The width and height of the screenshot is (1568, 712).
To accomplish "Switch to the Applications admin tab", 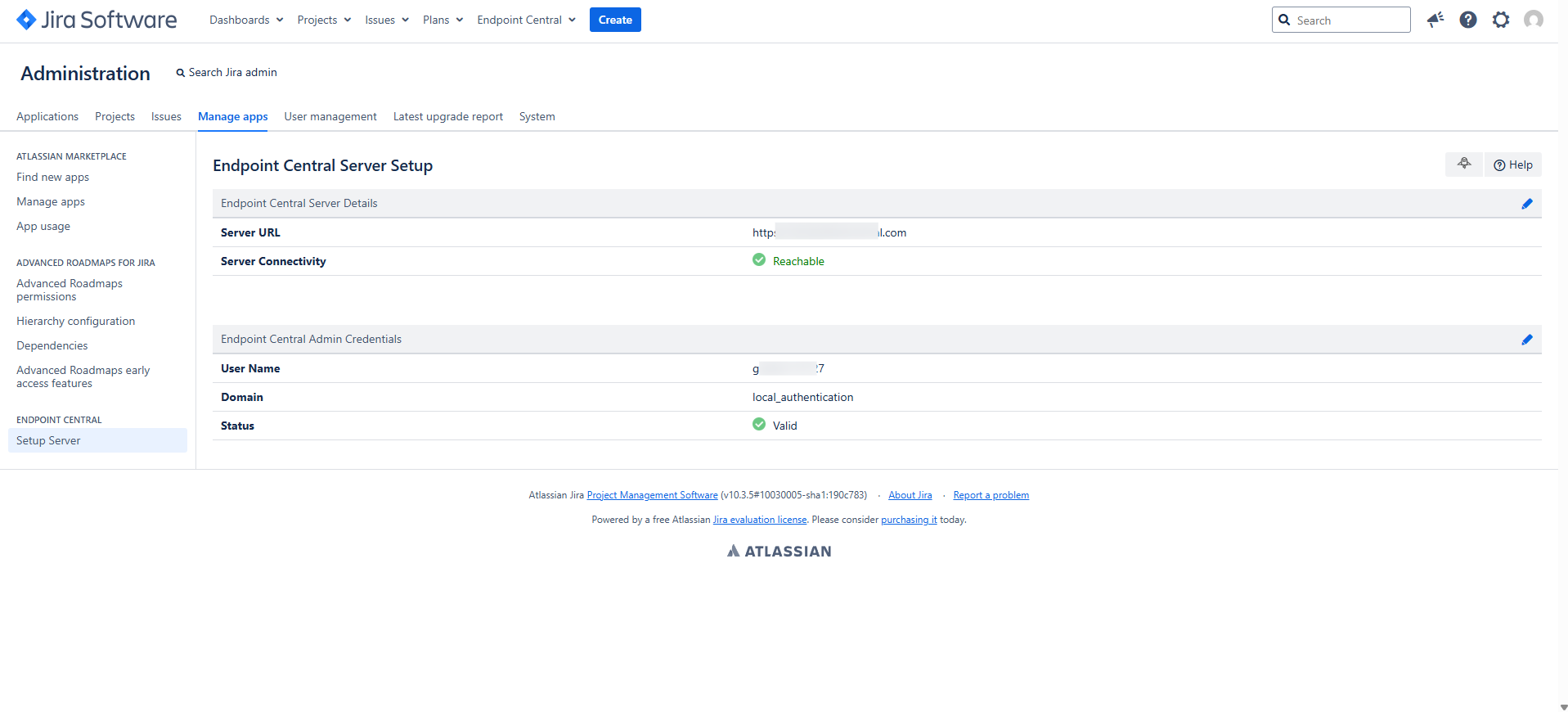I will [x=47, y=116].
